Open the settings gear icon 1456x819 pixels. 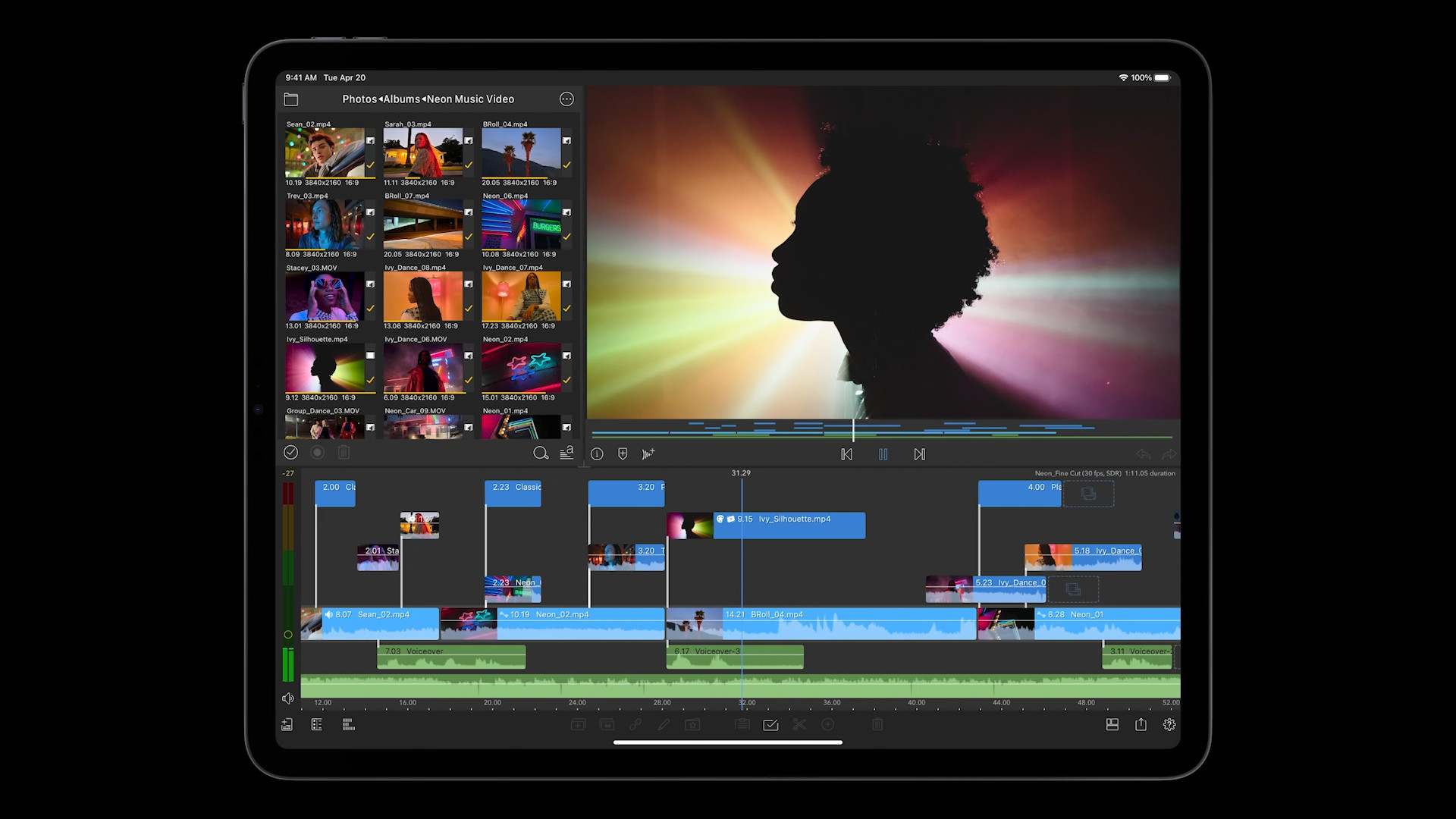[1169, 725]
